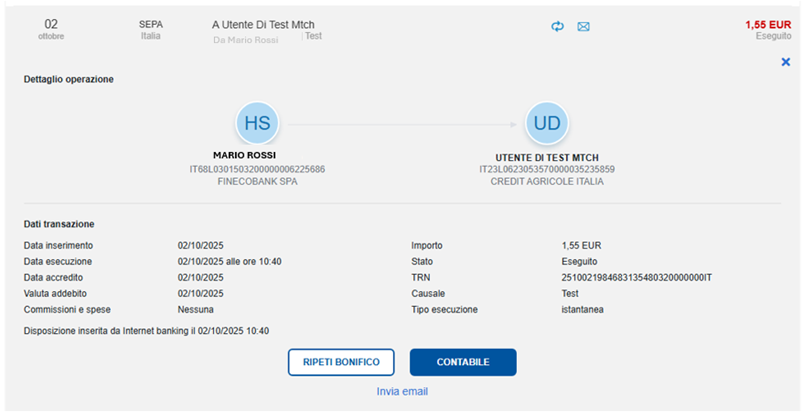Click the 'A Utente Di Test Mtch' title
This screenshot has height=412, width=803.
pyautogui.click(x=270, y=23)
